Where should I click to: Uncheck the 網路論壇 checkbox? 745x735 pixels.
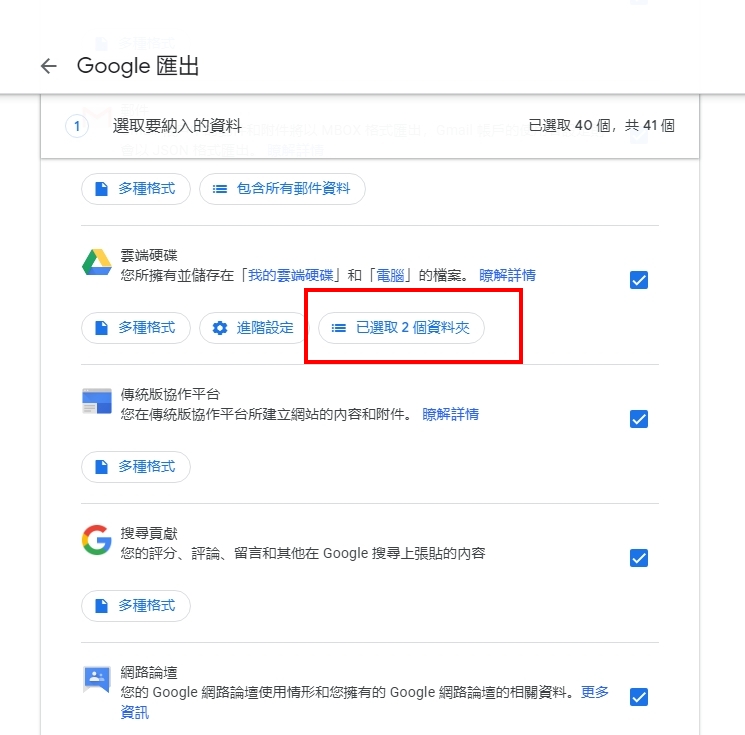point(639,697)
